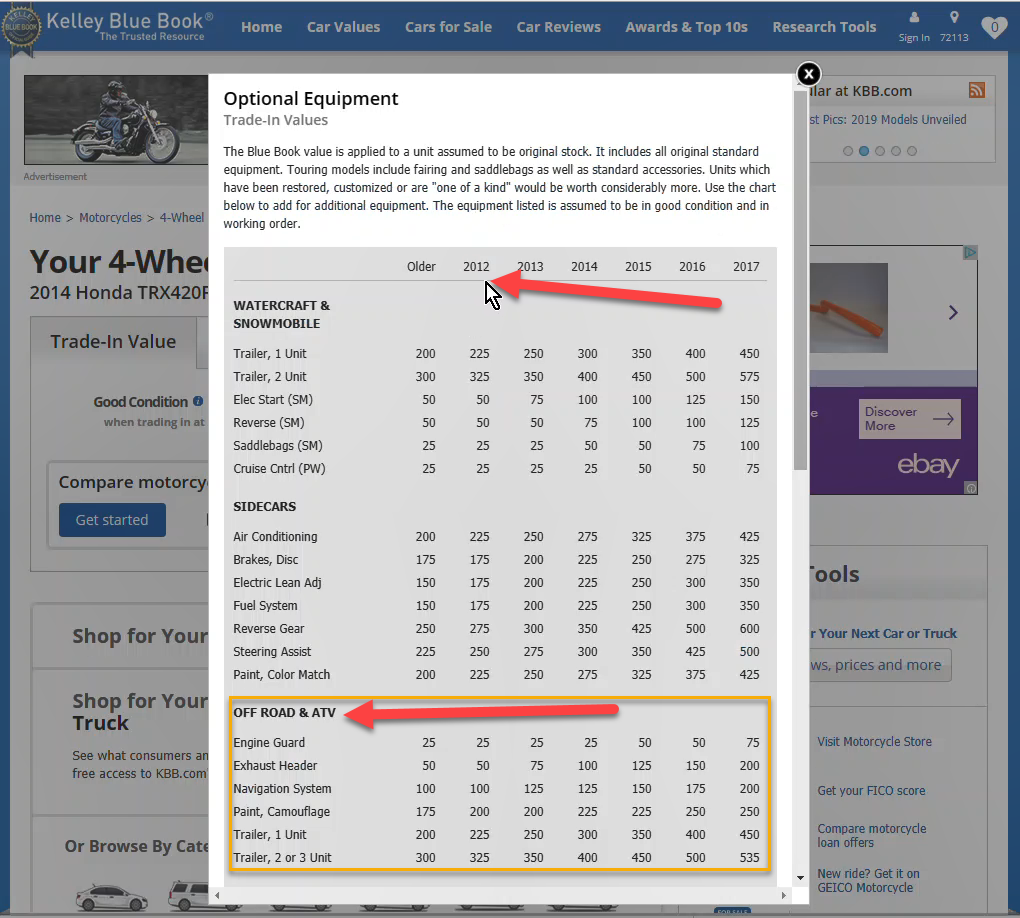This screenshot has width=1020, height=918.
Task: Select the second highlighted carousel dot
Action: point(864,151)
